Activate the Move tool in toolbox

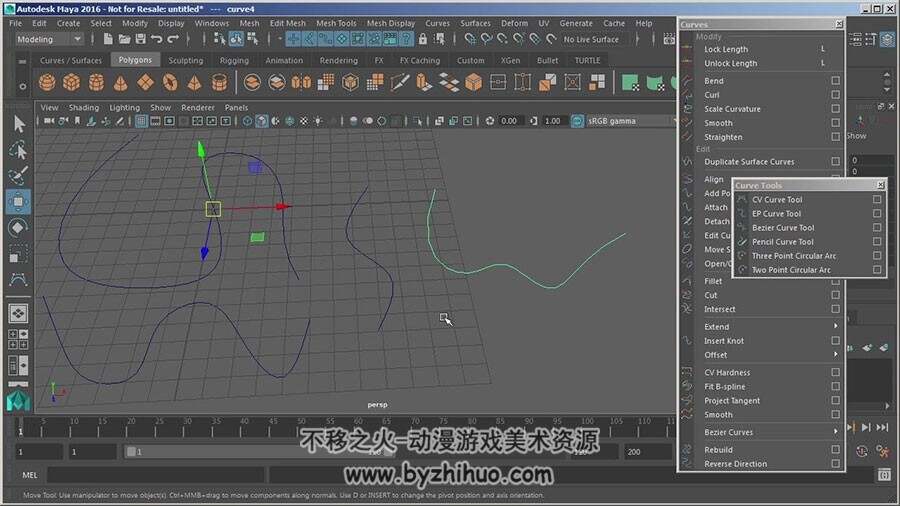click(18, 202)
